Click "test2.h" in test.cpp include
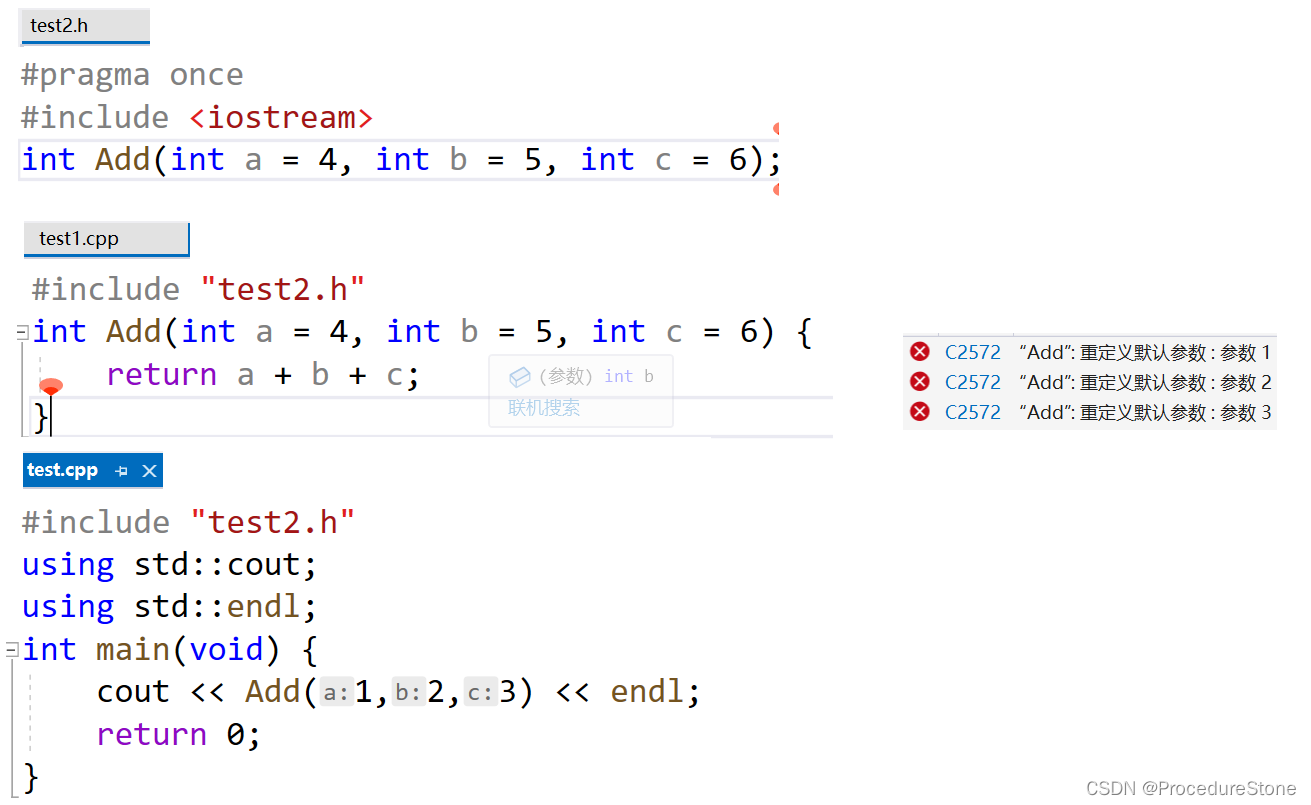This screenshot has width=1311, height=805. [x=273, y=522]
